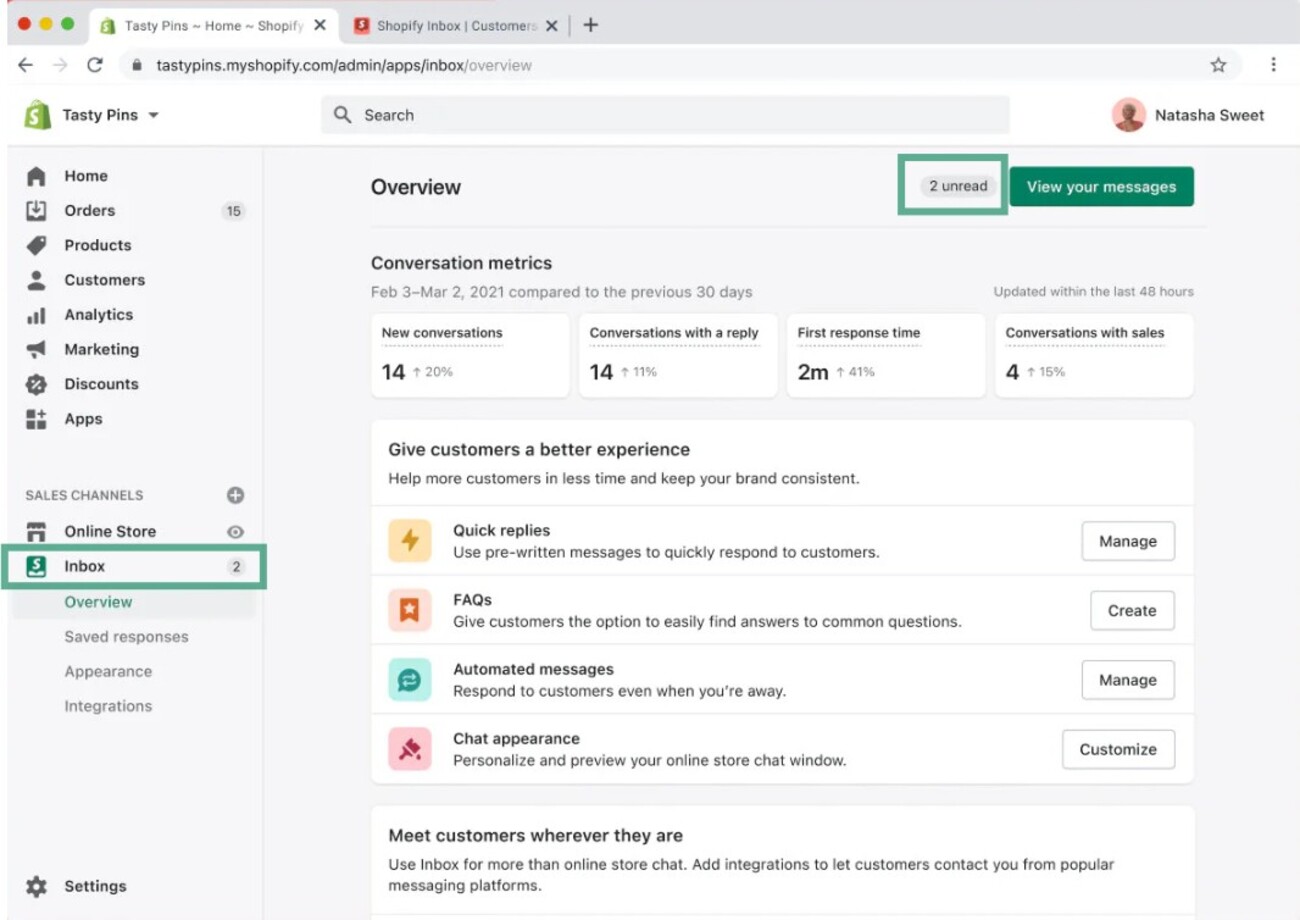Open the Integrations link in the sidebar
Image resolution: width=1300 pixels, height=920 pixels.
click(x=108, y=706)
